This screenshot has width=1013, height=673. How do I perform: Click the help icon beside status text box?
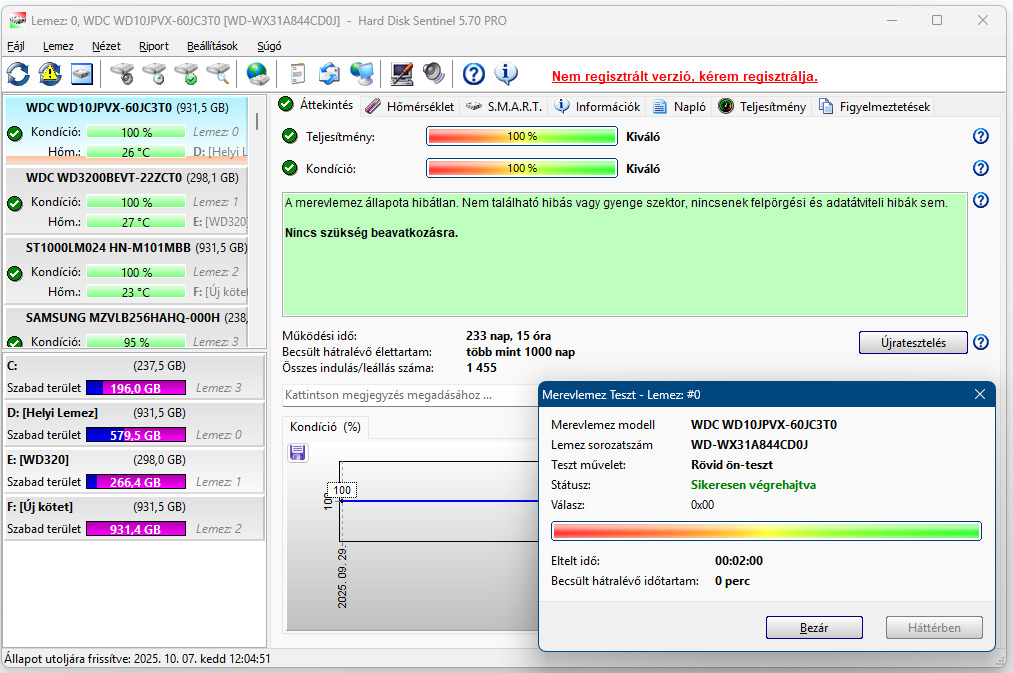981,200
